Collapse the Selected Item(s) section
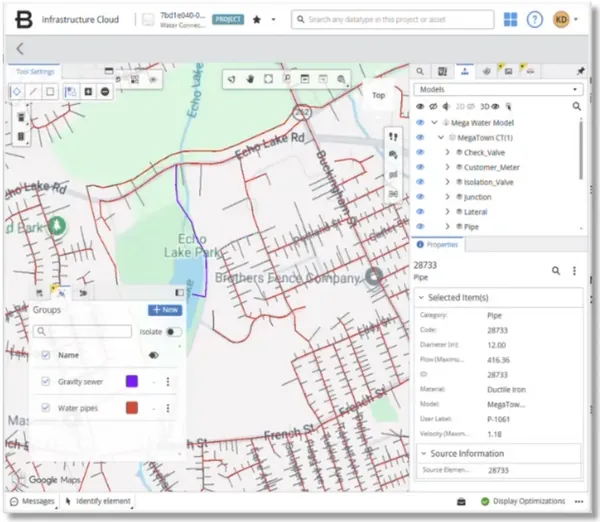 [421, 297]
